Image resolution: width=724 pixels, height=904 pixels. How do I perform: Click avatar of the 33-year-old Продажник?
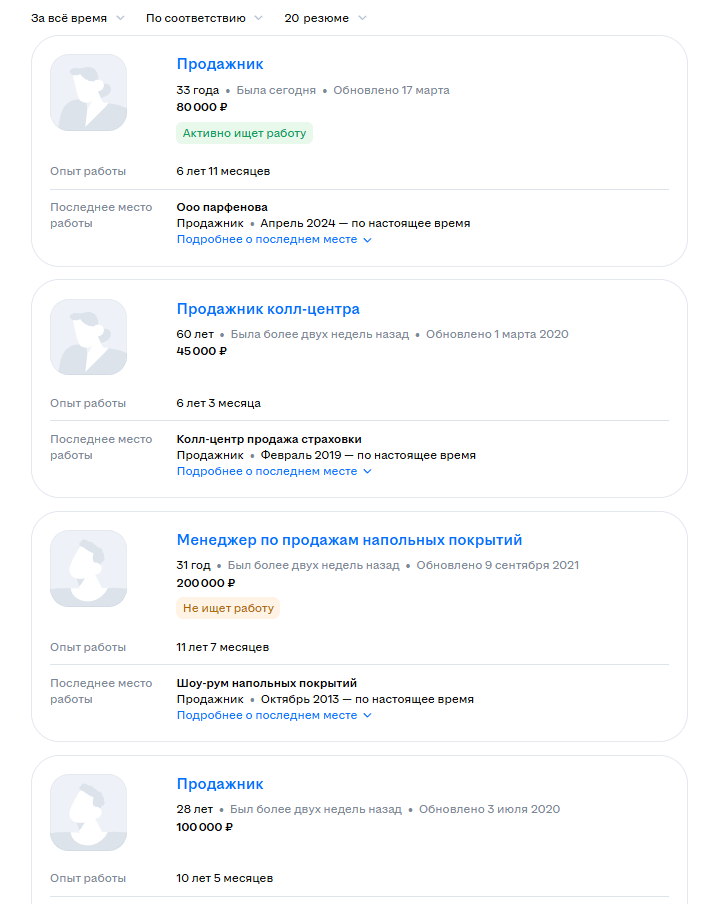pyautogui.click(x=89, y=92)
